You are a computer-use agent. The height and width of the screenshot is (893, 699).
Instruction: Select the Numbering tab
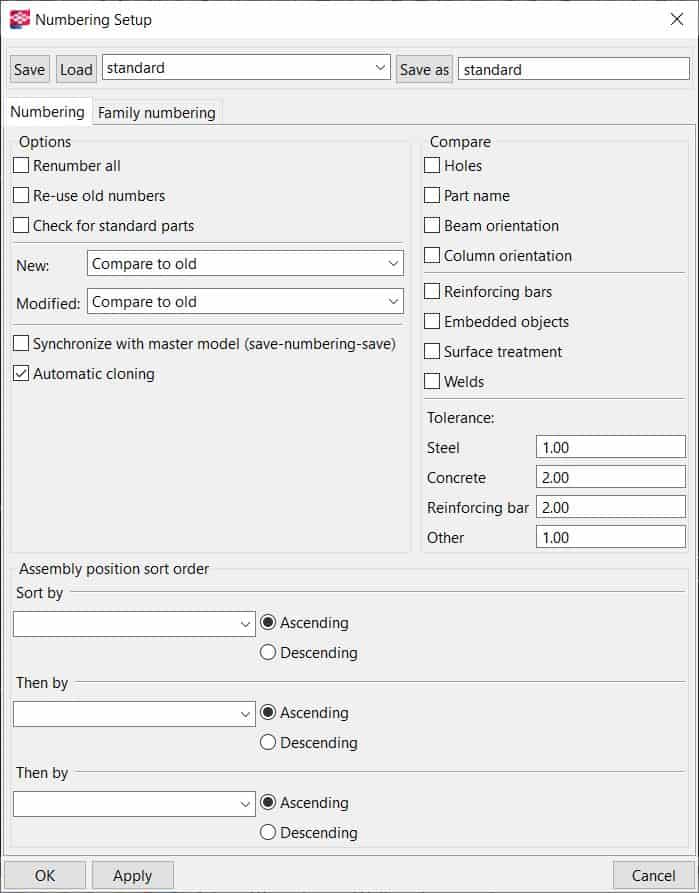47,112
